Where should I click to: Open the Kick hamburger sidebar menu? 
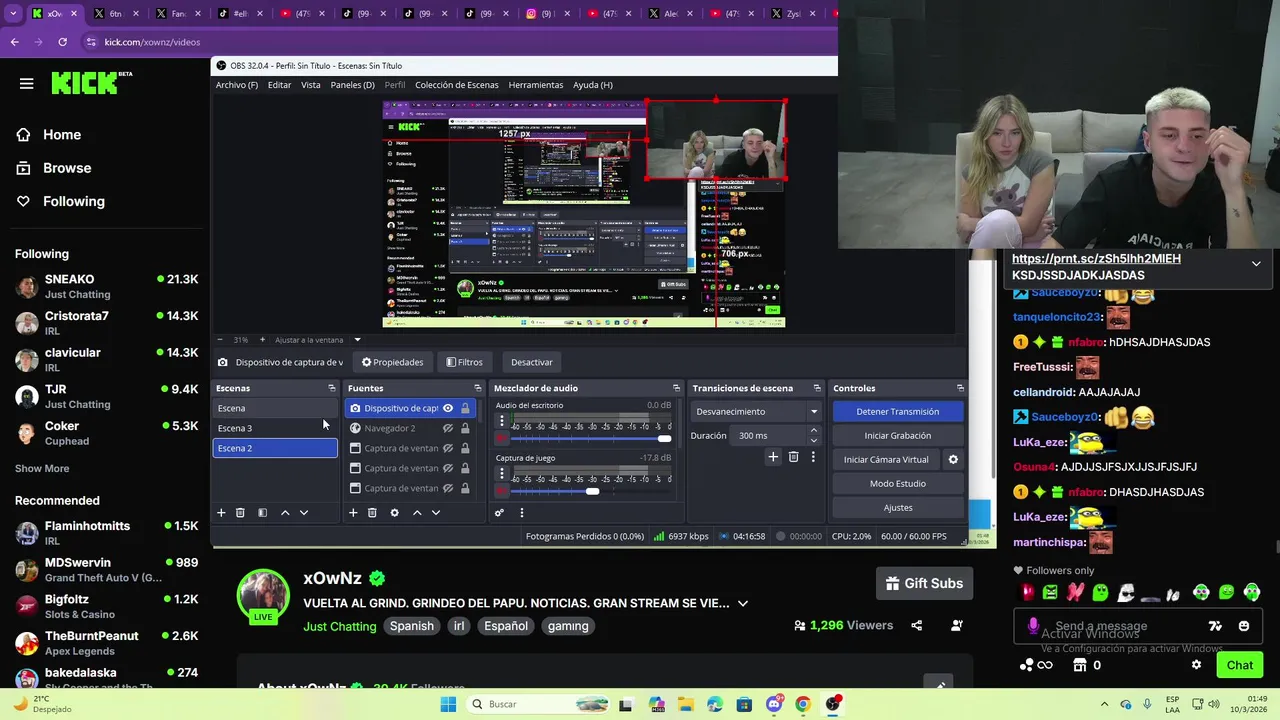(x=27, y=84)
